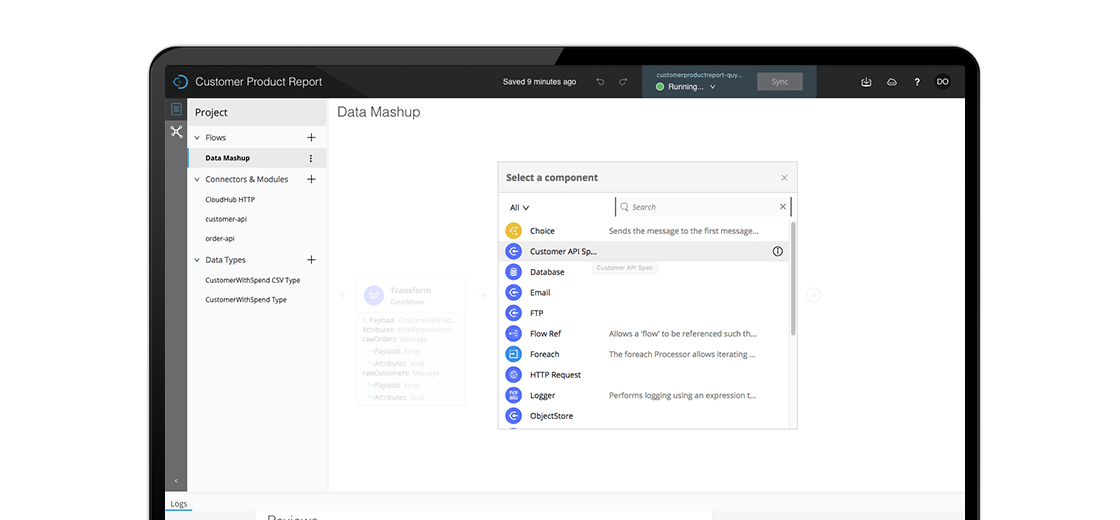Screen dimensions: 1120x520
Task: Click the MuleSoft logo icon in header
Action: [180, 82]
